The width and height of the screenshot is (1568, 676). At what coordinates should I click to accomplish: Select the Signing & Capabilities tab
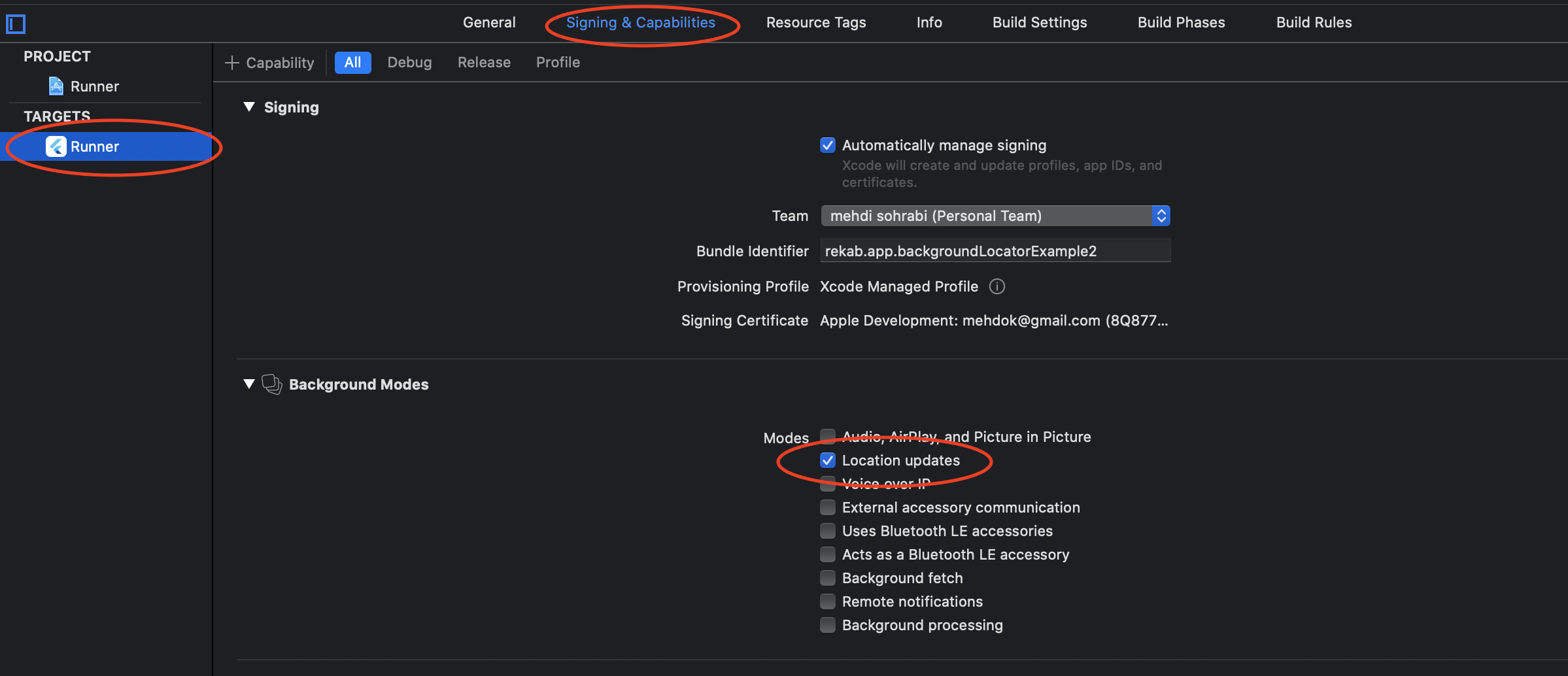(641, 22)
